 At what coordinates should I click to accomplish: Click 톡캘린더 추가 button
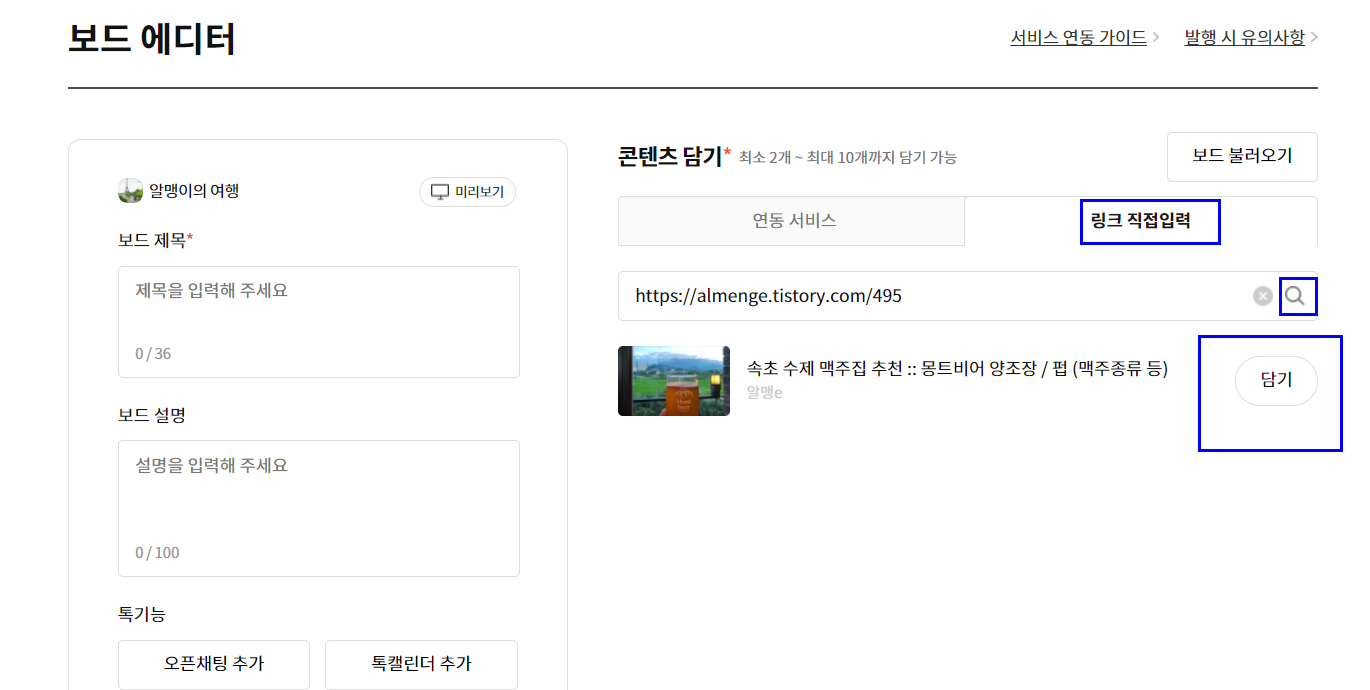point(421,664)
